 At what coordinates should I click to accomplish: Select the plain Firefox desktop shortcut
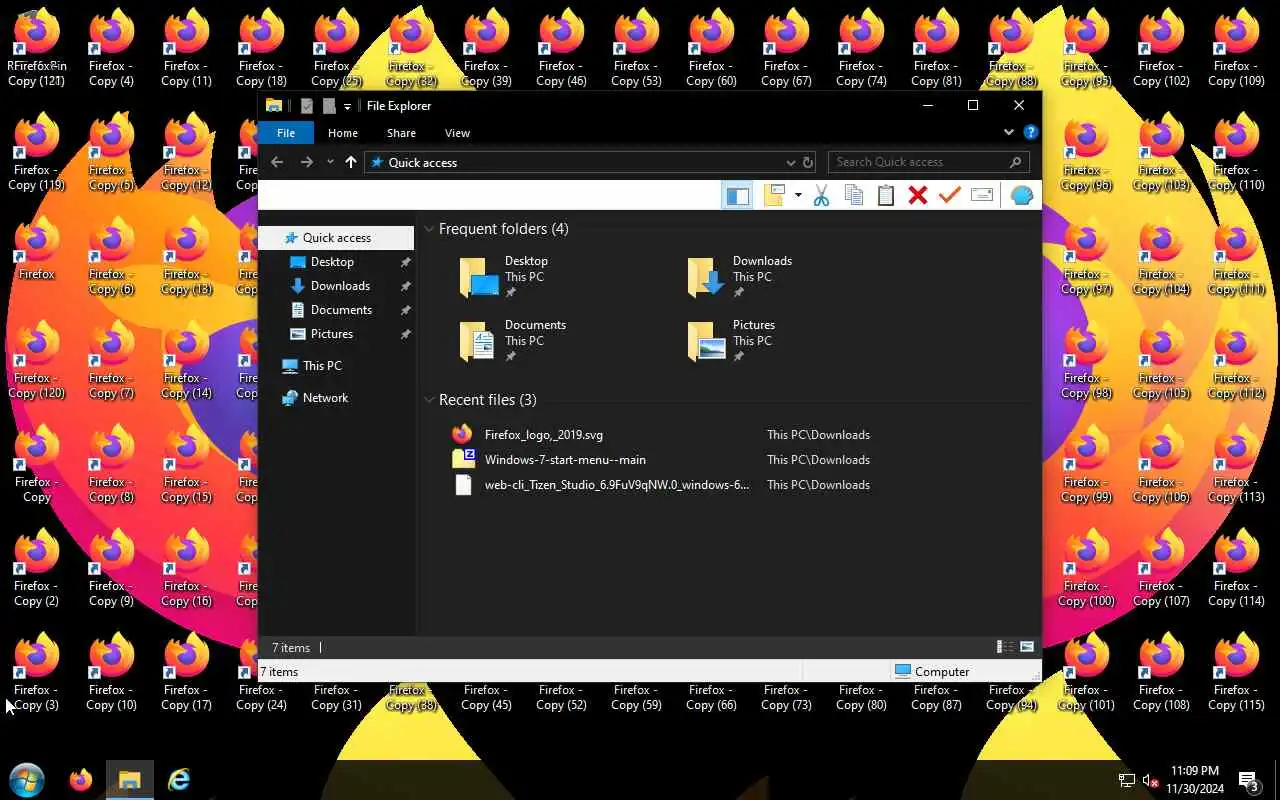coord(37,251)
